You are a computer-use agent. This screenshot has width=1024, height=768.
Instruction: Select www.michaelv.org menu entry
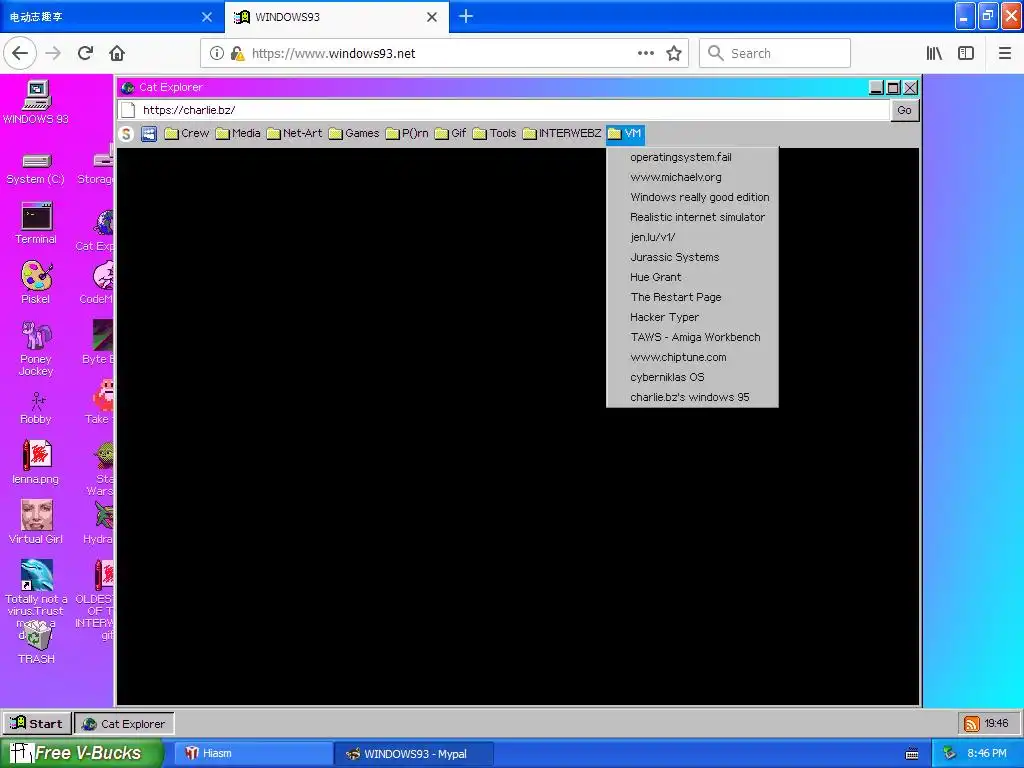692,178
